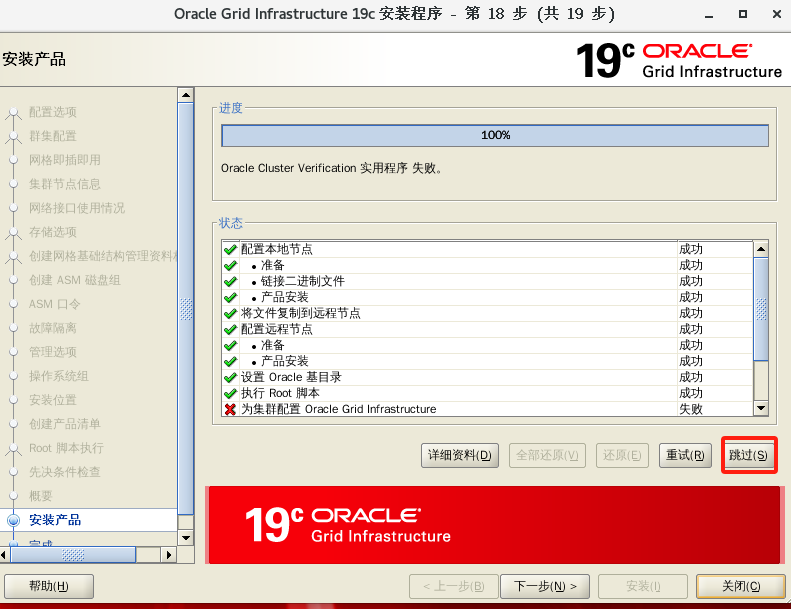
Task: Select the 网格即插即用 step in the sidebar
Action: [65, 160]
